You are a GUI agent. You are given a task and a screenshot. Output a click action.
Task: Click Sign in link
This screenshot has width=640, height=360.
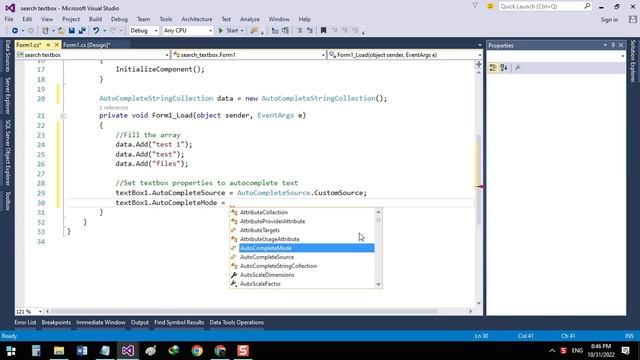coord(609,20)
